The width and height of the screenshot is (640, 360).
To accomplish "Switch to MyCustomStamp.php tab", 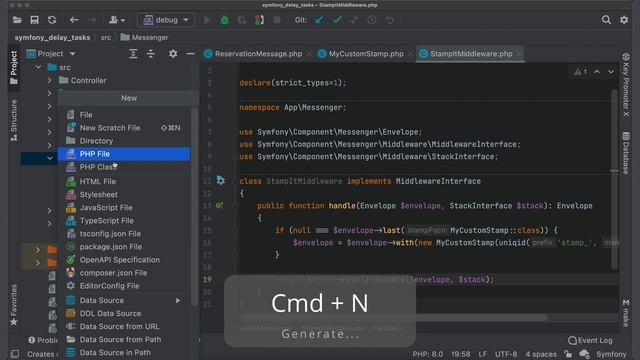I will tap(366, 54).
